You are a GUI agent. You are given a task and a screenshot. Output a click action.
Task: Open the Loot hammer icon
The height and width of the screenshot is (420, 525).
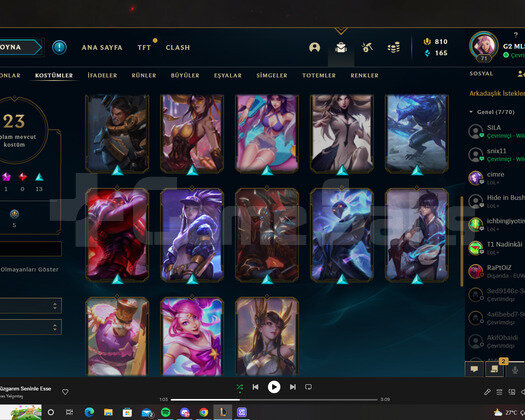click(x=367, y=47)
